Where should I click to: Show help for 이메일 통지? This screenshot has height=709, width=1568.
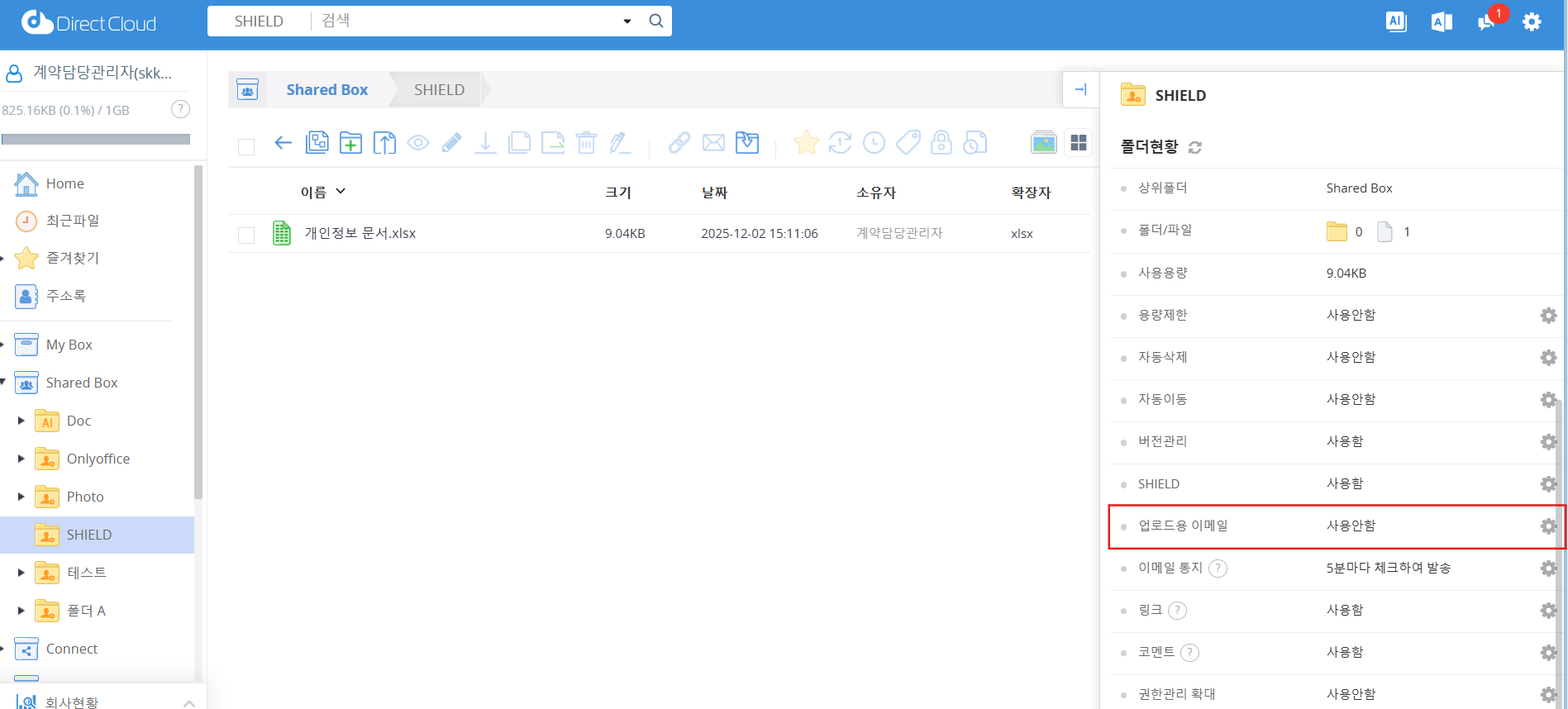1218,569
